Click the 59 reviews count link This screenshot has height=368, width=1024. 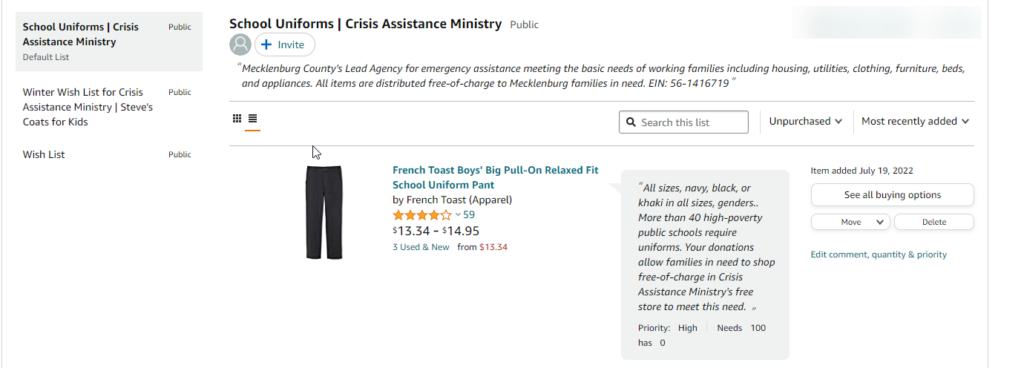tap(469, 215)
